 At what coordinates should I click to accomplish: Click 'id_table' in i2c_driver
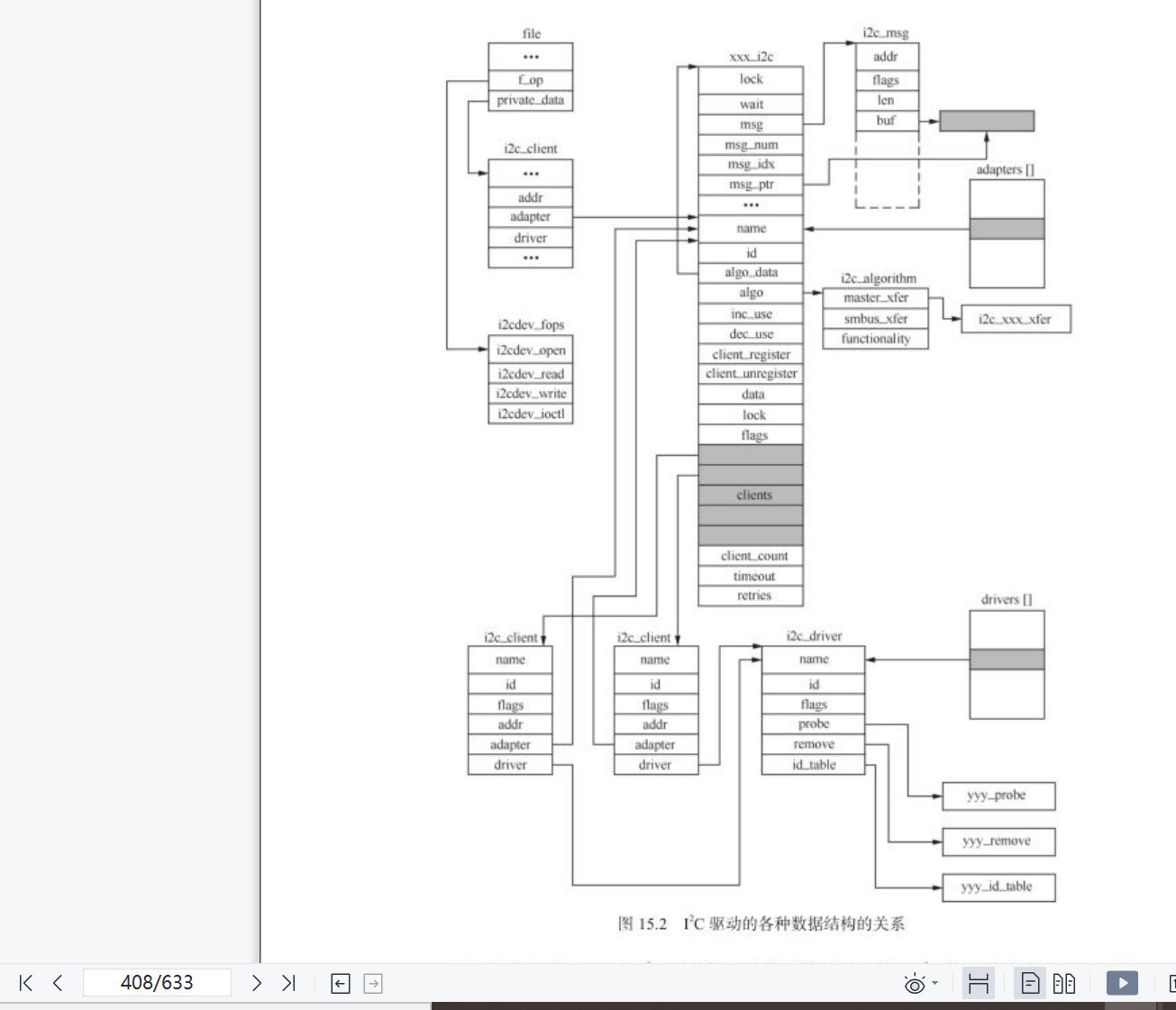814,765
